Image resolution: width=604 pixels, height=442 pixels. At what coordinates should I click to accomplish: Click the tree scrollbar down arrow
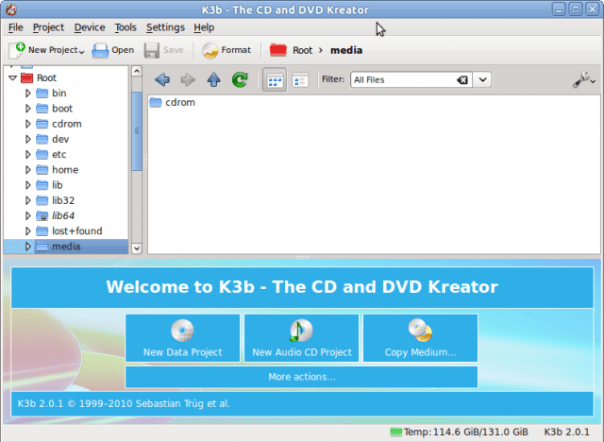[x=136, y=249]
